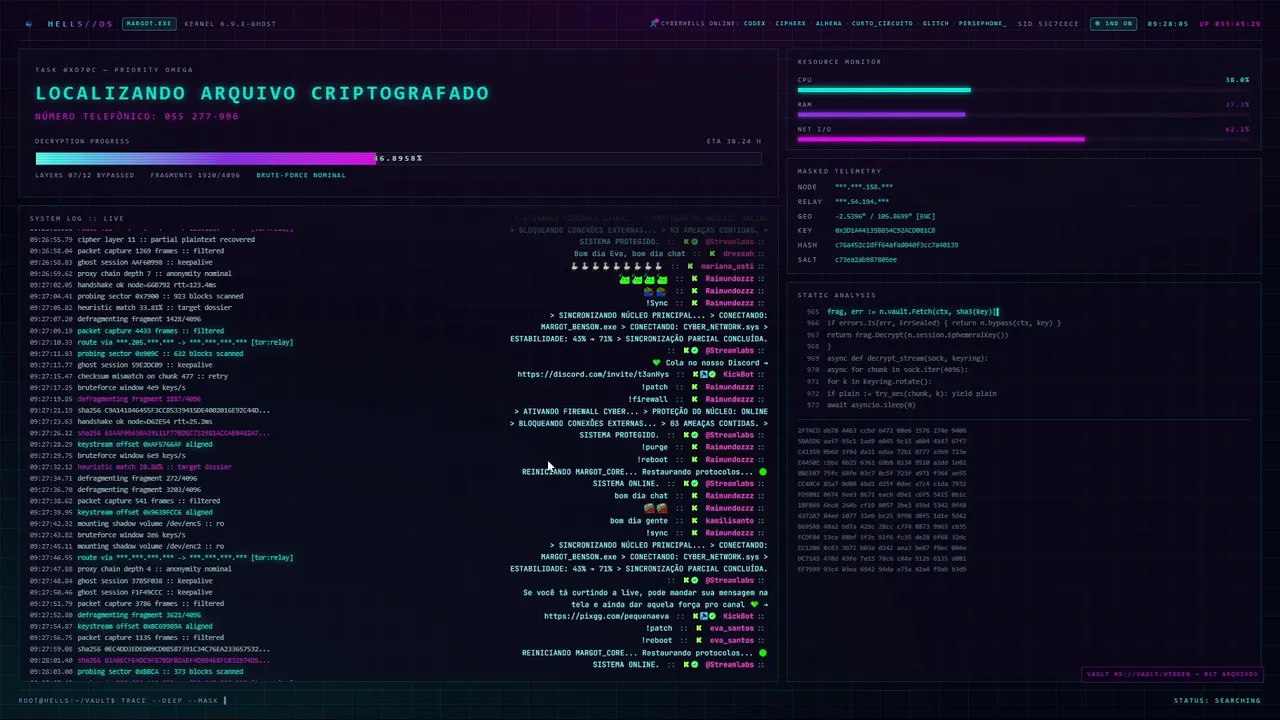The width and height of the screenshot is (1280, 720).
Task: Click the HASH value c76a452c2dff64afad040f3cc7a40139
Action: [x=896, y=245]
